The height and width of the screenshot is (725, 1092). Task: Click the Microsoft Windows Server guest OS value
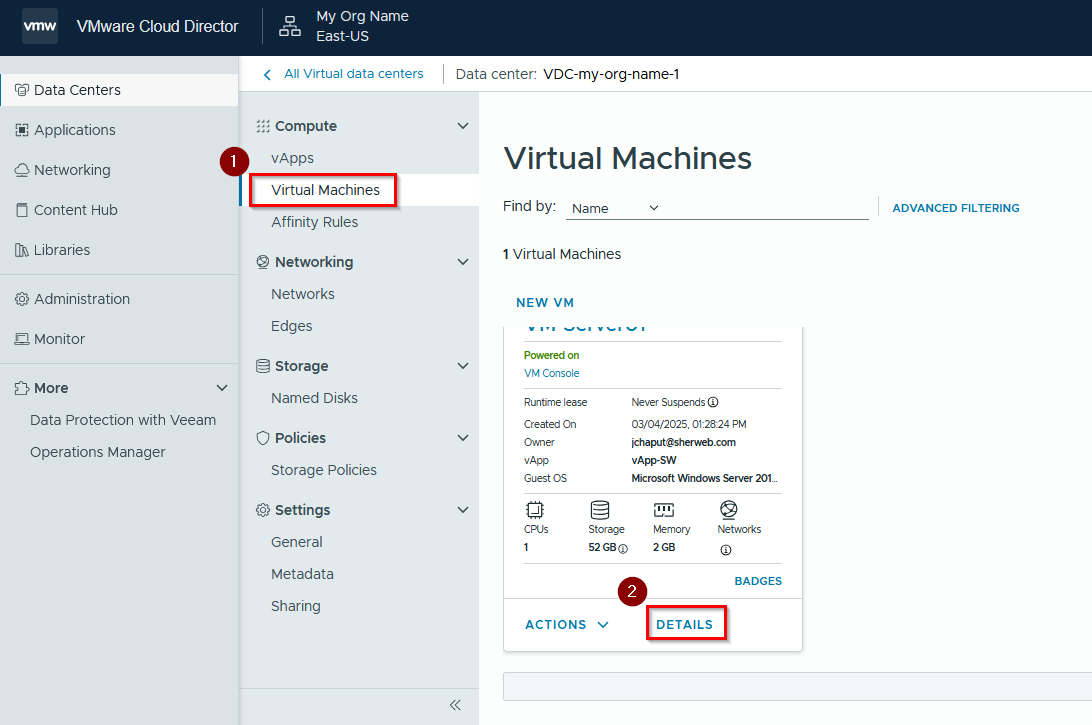click(704, 478)
